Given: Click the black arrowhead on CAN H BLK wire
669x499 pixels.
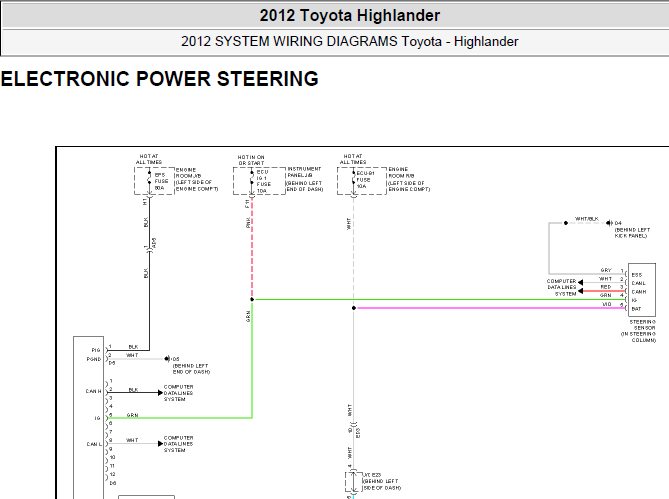Looking at the screenshot, I should pos(160,393).
